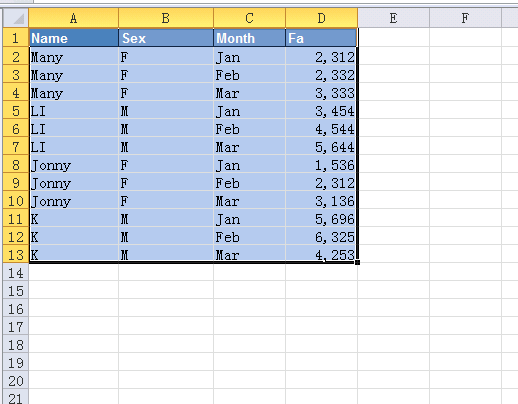Screen dimensions: 518x404
Task: Select row 14 header
Action: pos(16,273)
